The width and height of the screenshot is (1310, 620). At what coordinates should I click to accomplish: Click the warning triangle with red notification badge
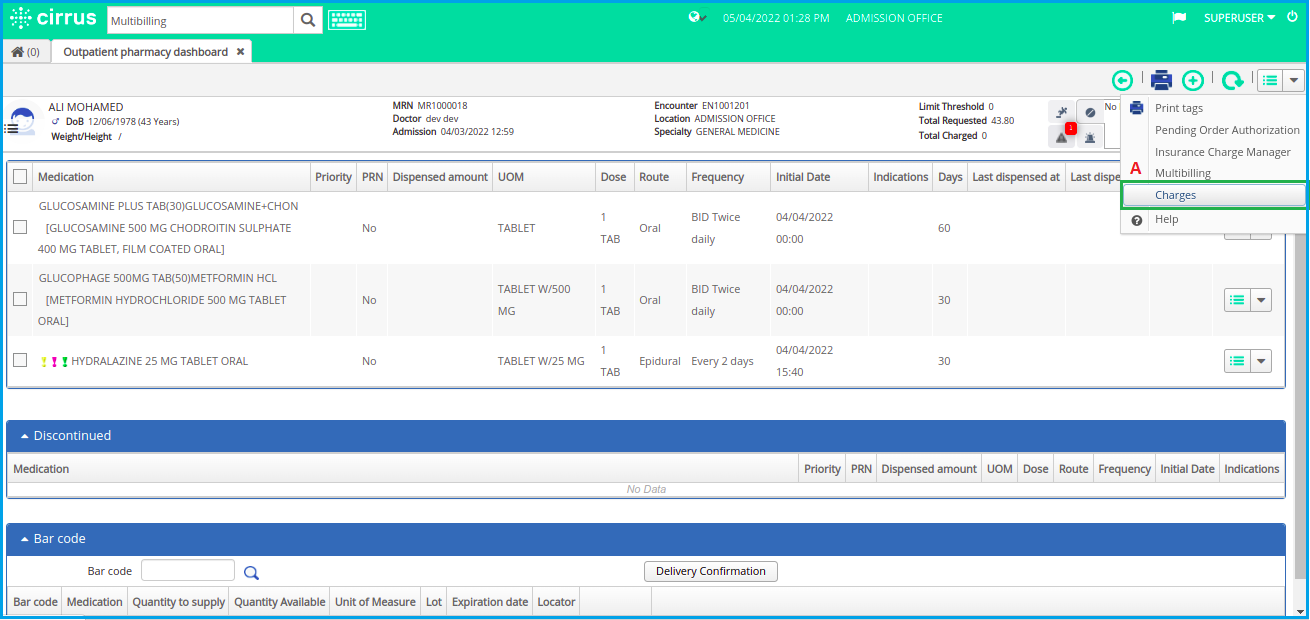coord(1062,136)
